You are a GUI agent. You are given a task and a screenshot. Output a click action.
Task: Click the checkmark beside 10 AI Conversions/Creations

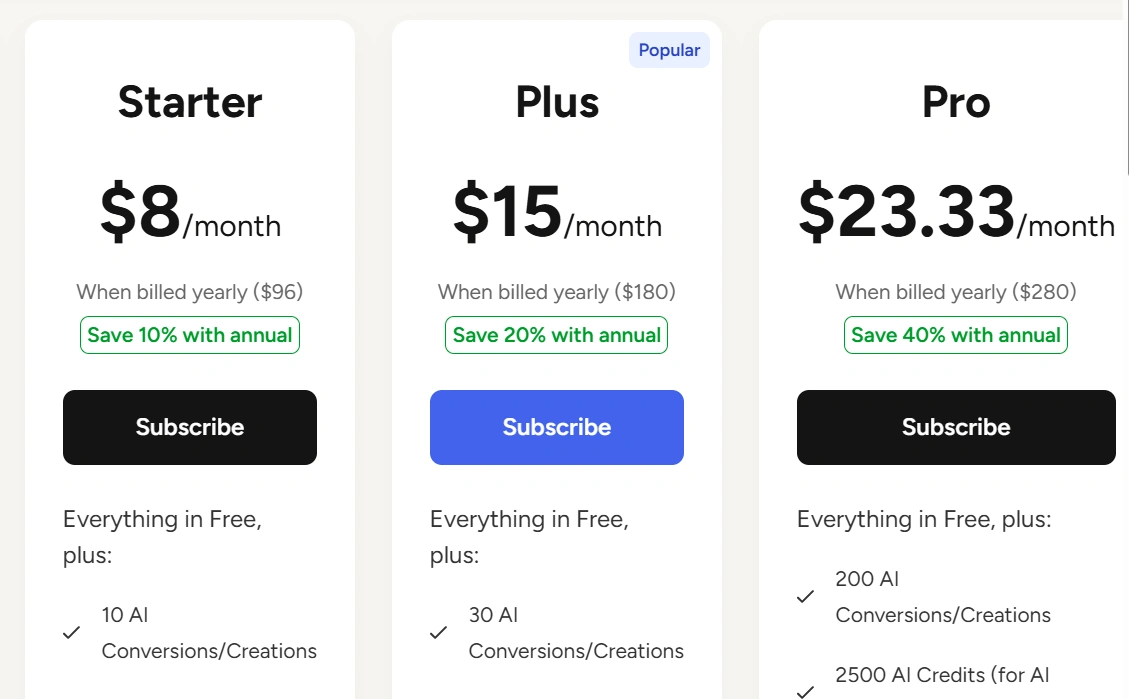pyautogui.click(x=71, y=633)
